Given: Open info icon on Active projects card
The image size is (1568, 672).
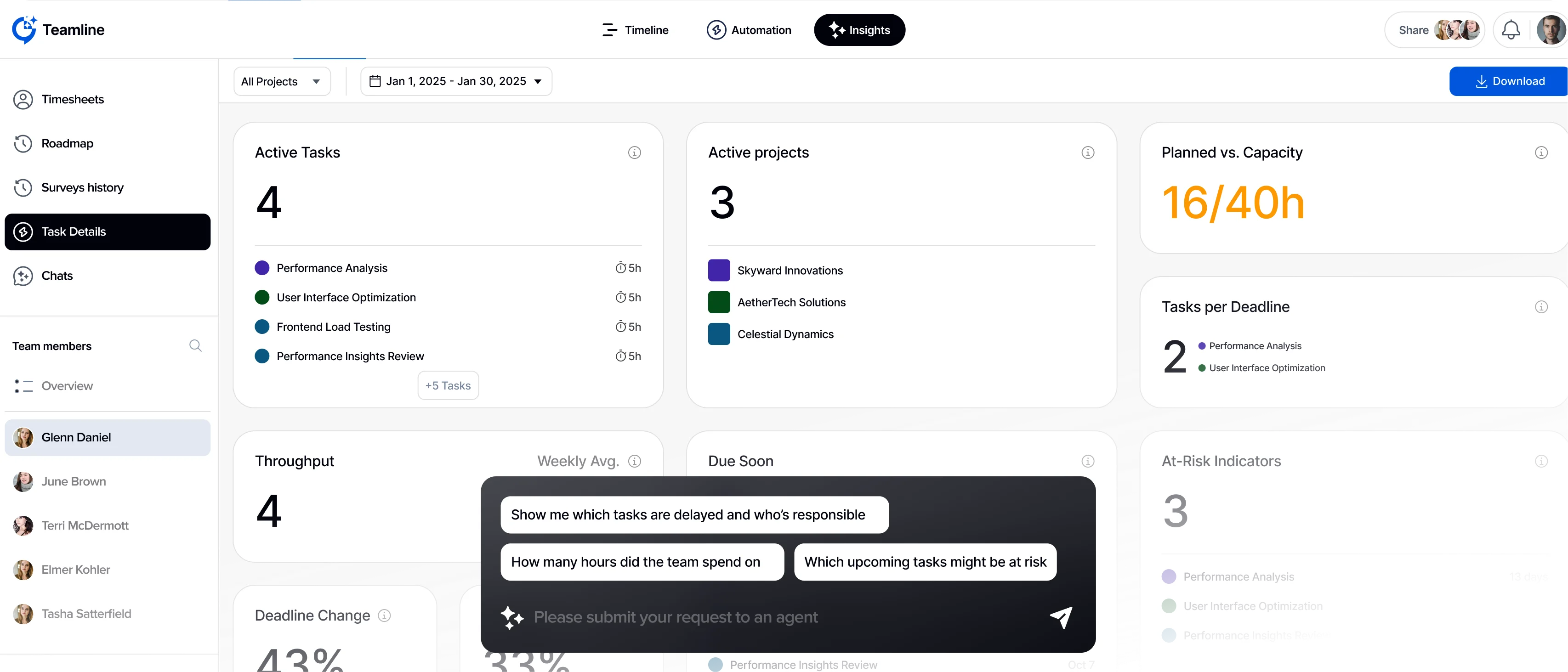Looking at the screenshot, I should (1087, 152).
